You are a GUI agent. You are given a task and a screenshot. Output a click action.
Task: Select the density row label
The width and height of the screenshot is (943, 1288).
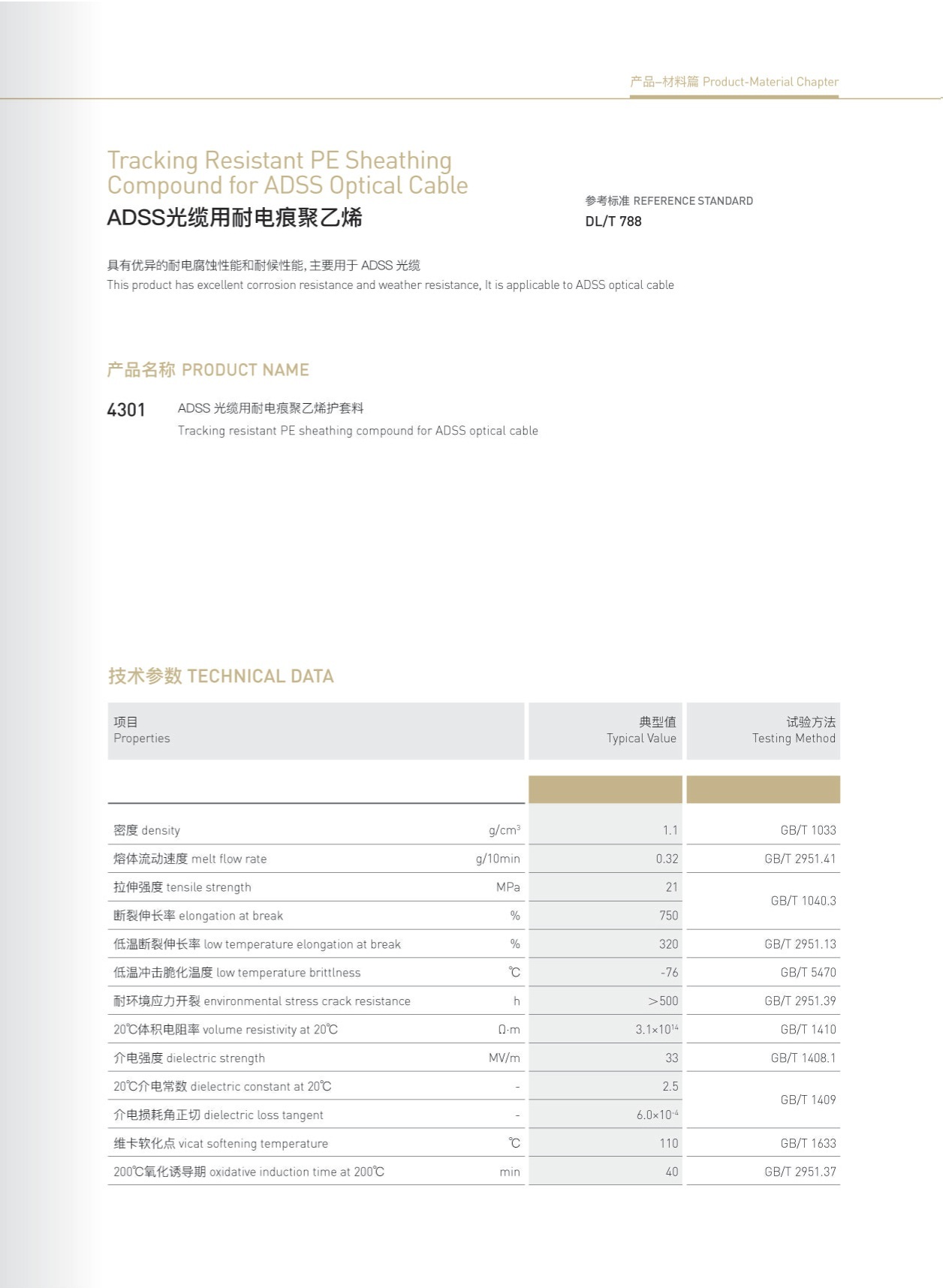(x=147, y=830)
